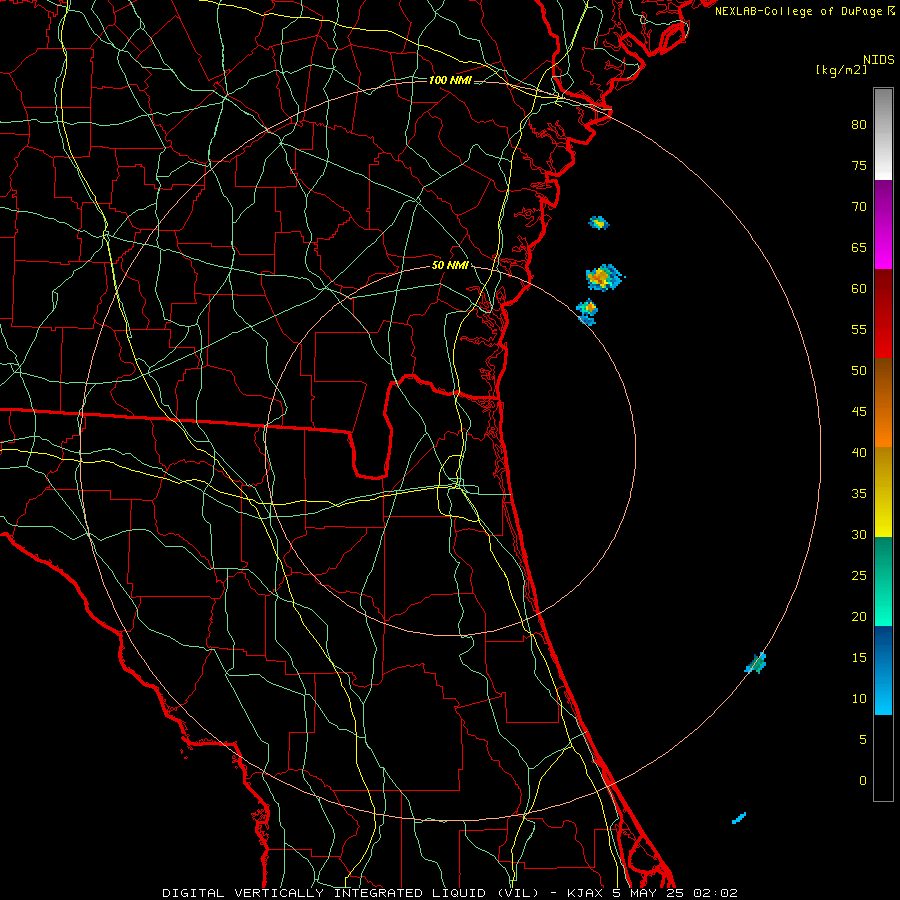The image size is (900, 900).
Task: Click the yellow segment of the color bar
Action: [883, 492]
